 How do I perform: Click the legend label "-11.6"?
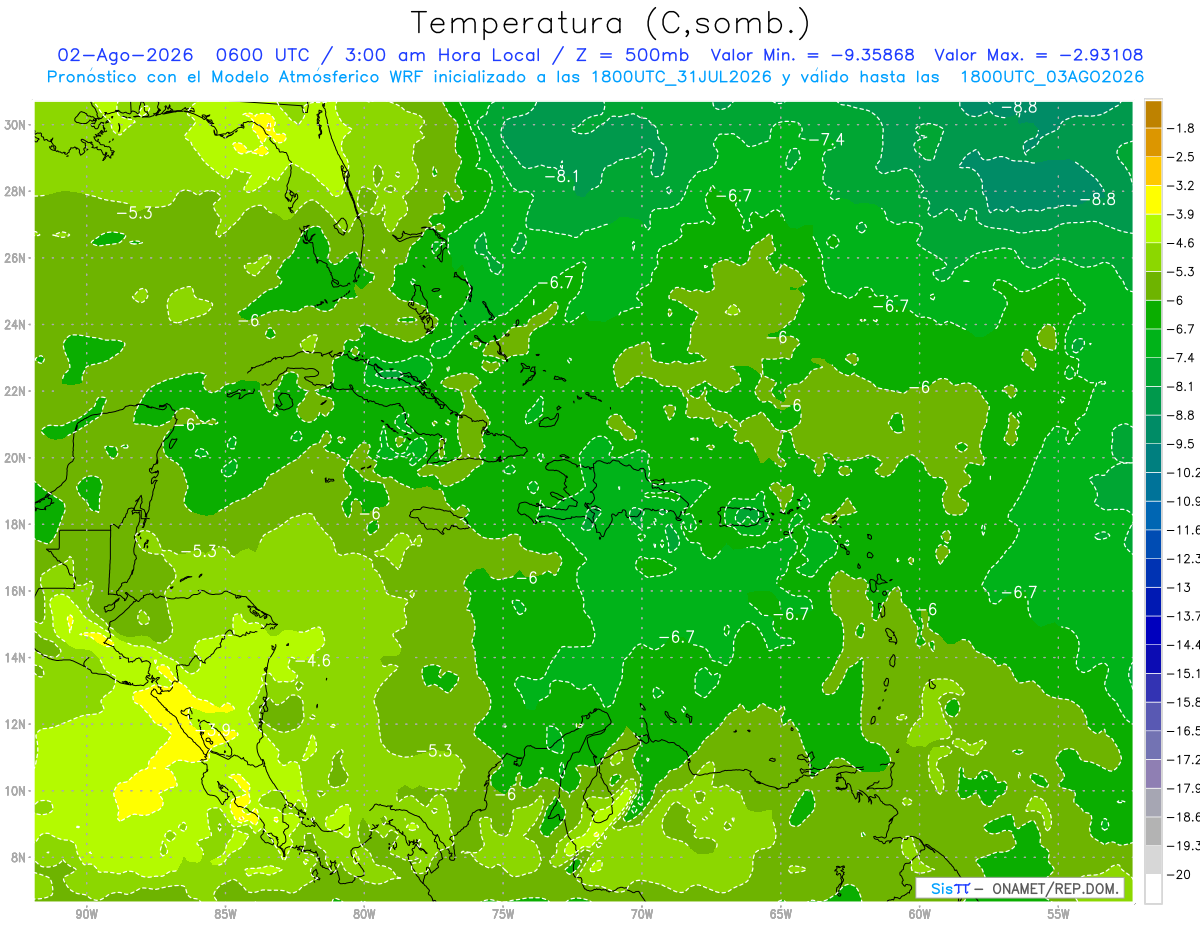click(1184, 529)
